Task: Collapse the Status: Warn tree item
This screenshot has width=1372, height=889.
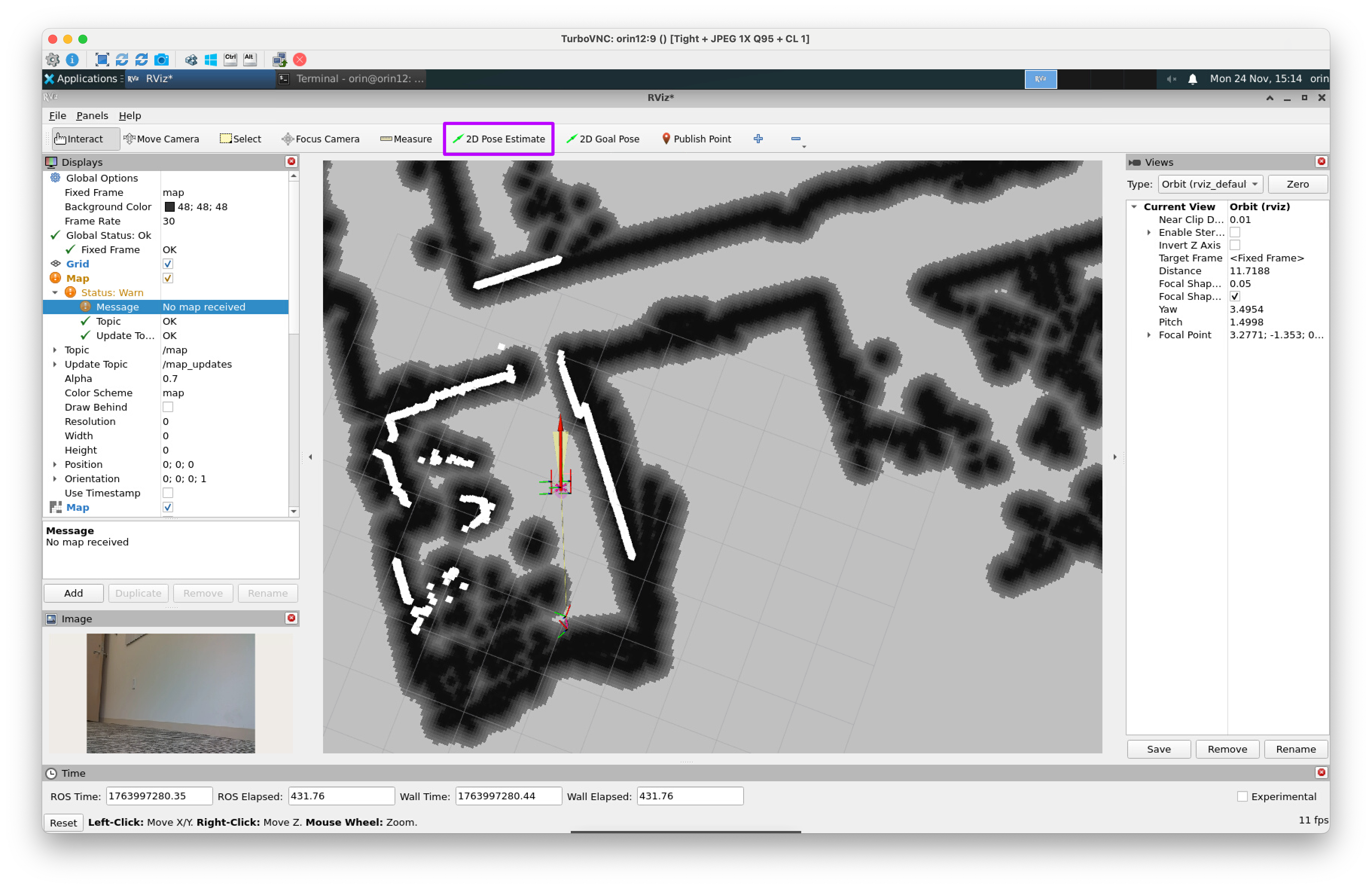Action: [x=55, y=292]
